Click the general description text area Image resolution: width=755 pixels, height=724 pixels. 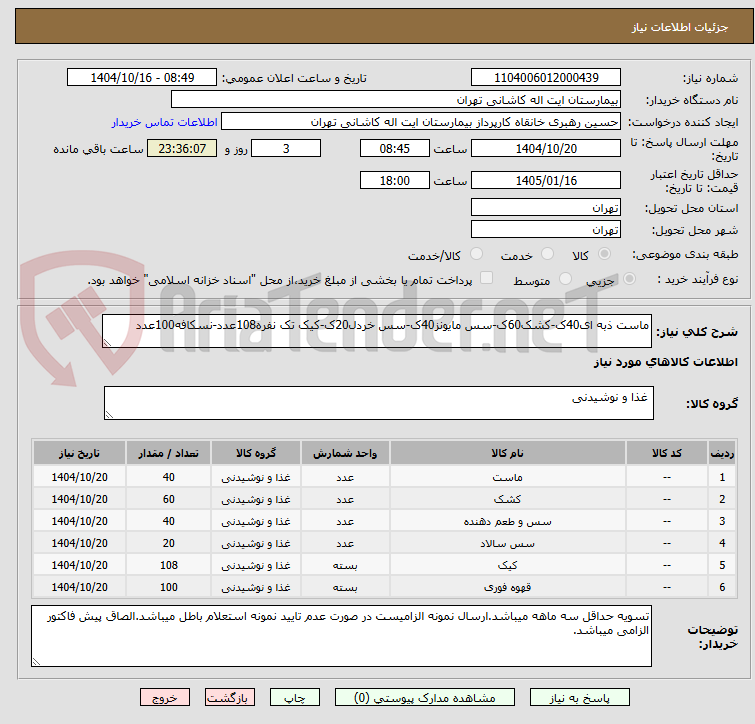[x=377, y=331]
